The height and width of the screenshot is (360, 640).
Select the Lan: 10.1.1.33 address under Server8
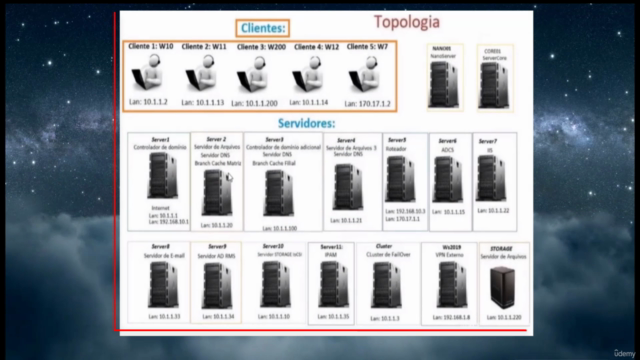click(164, 316)
